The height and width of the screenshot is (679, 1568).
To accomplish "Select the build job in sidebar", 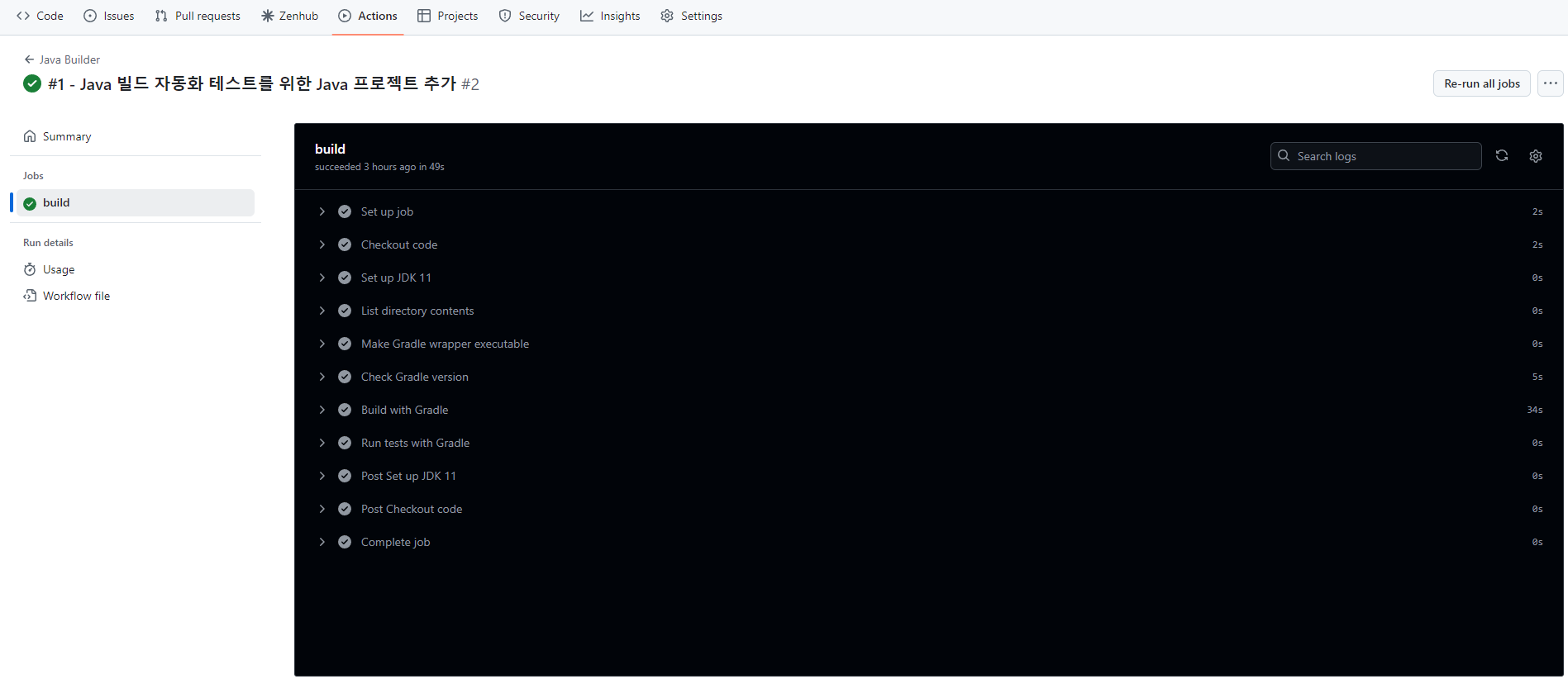I will click(136, 202).
